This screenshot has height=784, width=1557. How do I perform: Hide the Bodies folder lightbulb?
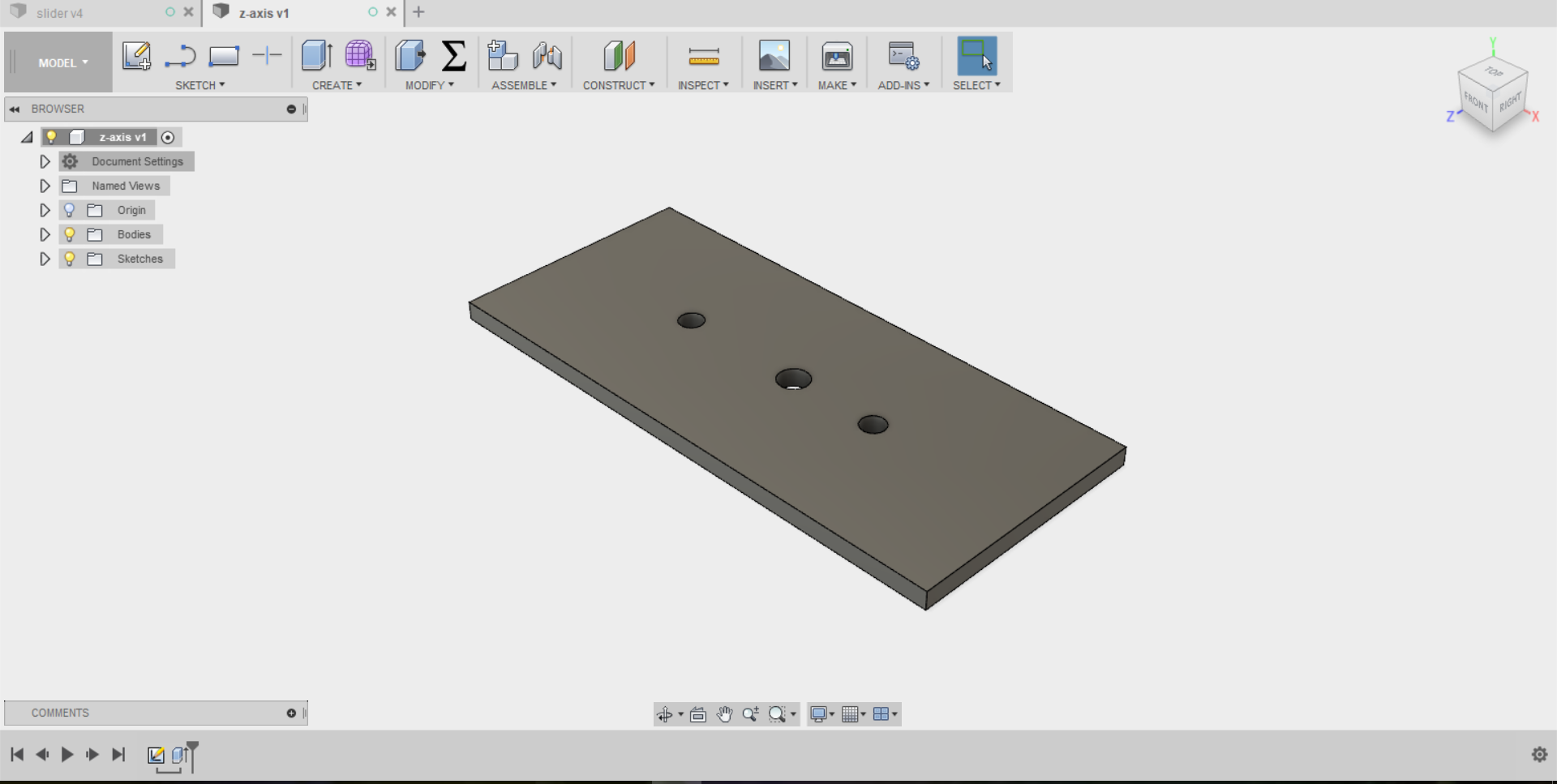(x=70, y=234)
